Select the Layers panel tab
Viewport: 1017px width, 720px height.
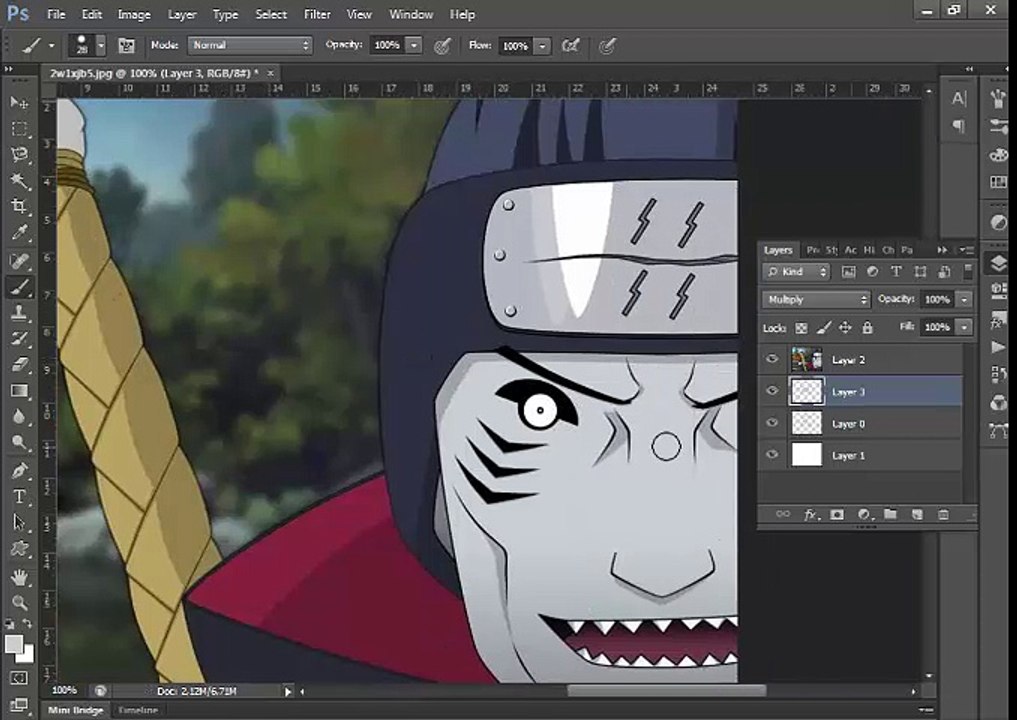[x=778, y=250]
